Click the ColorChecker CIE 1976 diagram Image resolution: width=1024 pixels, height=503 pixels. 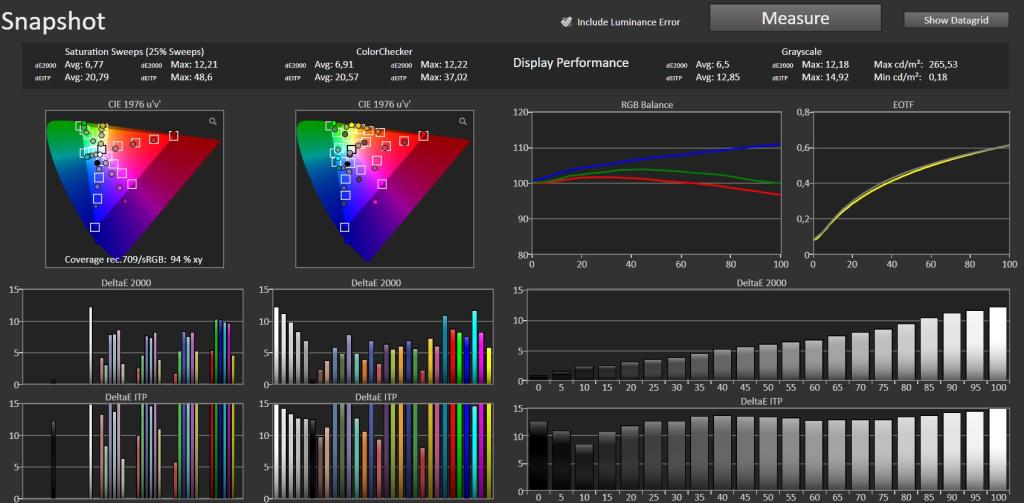coord(383,188)
